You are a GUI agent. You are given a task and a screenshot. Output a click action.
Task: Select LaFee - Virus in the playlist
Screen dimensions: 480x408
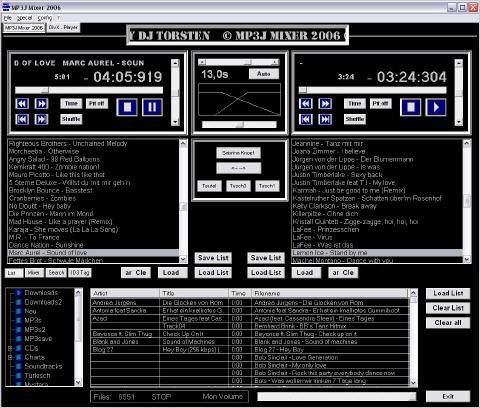[377, 237]
